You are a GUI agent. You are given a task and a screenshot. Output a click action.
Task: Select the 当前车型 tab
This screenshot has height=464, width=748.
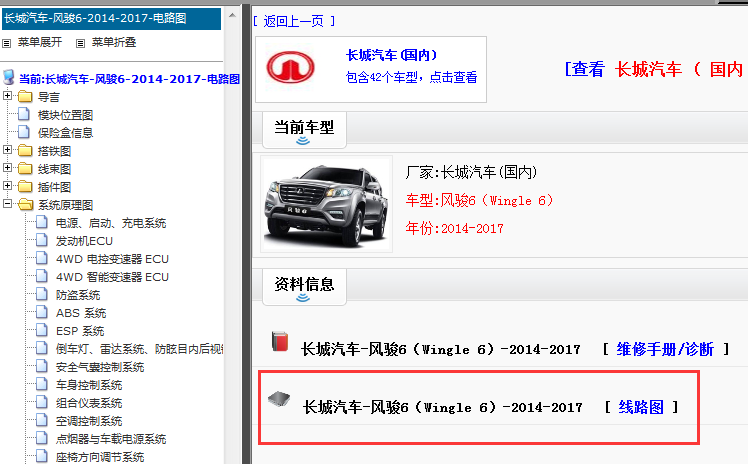coord(304,130)
